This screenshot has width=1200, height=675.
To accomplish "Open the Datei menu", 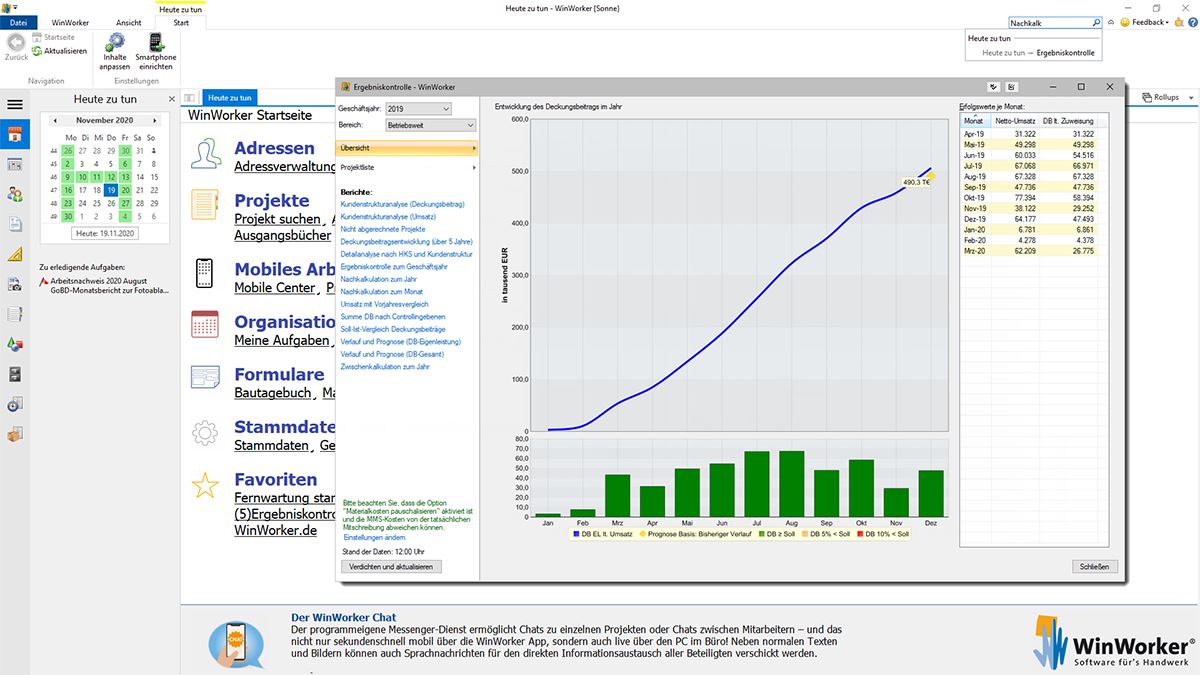I will pos(19,22).
